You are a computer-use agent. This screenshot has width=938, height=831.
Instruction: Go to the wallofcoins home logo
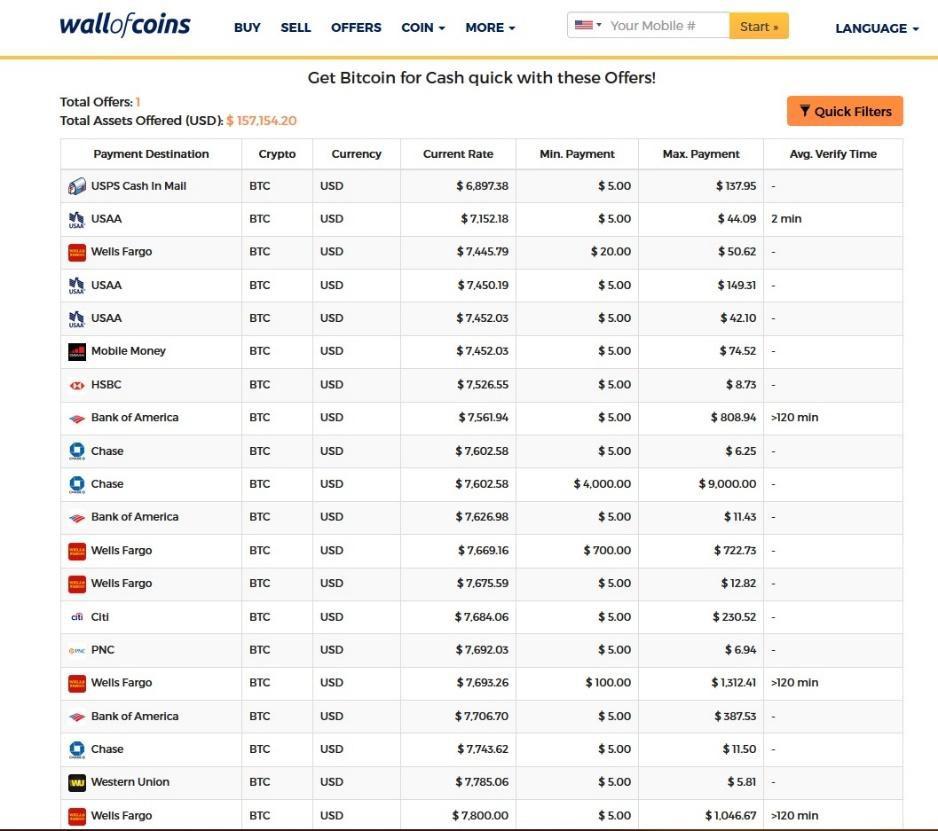click(x=125, y=25)
